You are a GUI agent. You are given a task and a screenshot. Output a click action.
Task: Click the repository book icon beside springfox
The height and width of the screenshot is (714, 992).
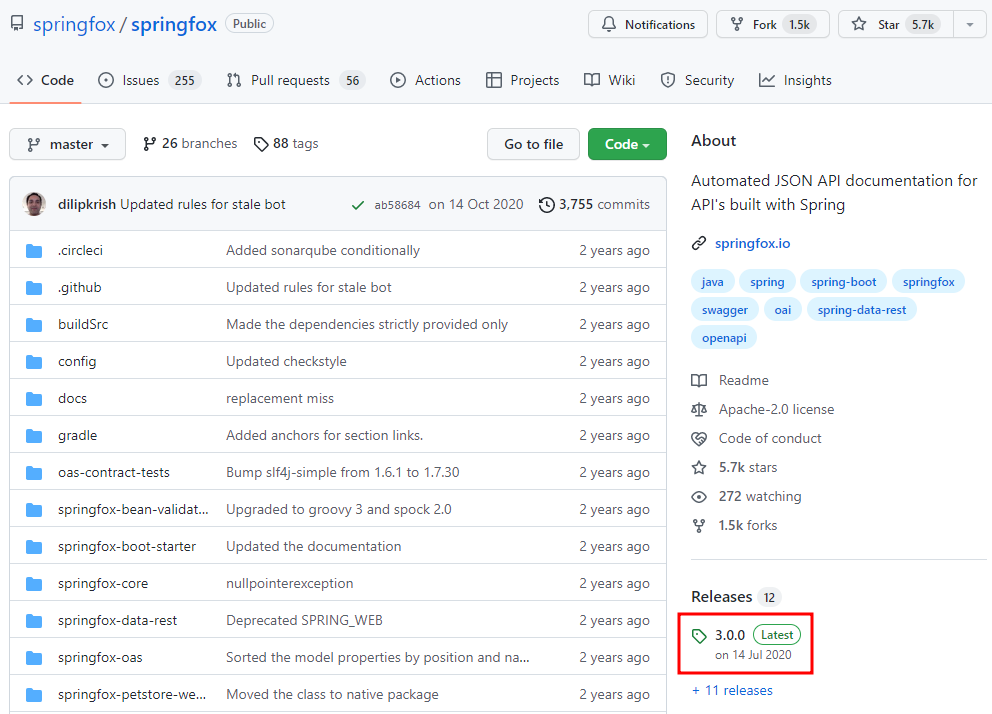coord(17,24)
